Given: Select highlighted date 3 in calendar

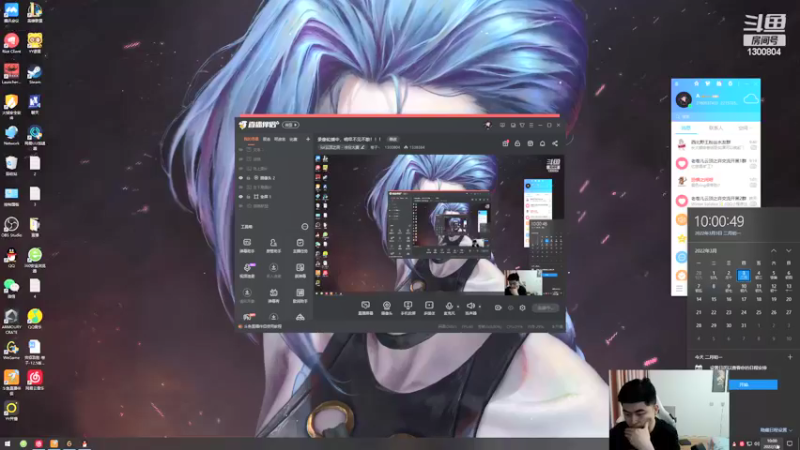Looking at the screenshot, I should pos(743,276).
